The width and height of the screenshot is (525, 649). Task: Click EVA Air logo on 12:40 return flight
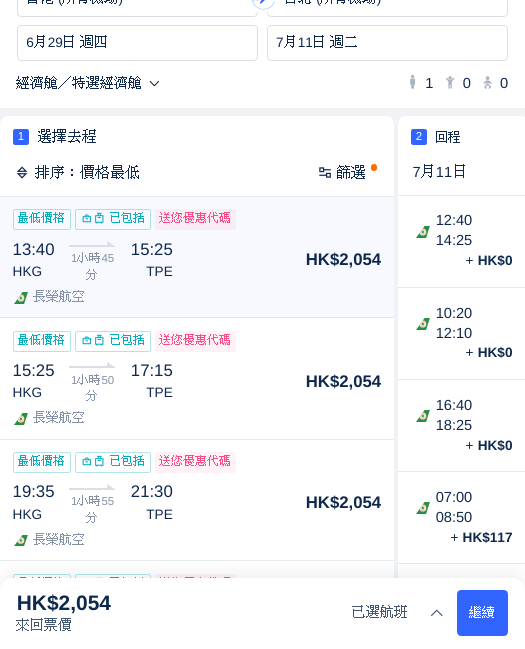[x=423, y=232]
